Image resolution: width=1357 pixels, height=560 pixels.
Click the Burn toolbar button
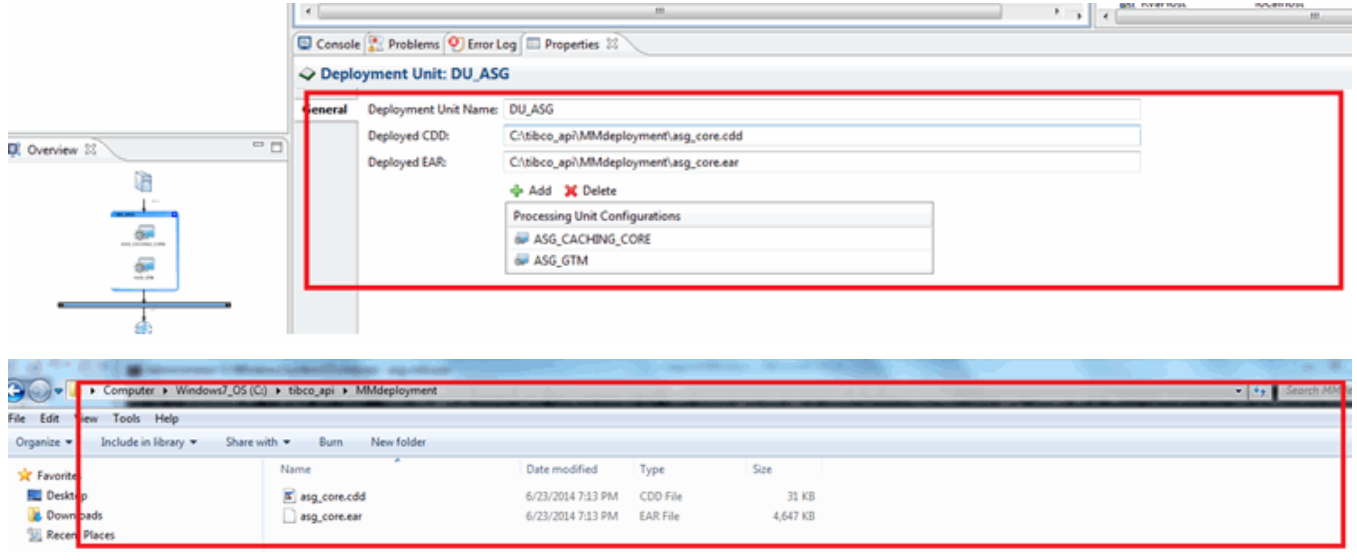tap(331, 442)
